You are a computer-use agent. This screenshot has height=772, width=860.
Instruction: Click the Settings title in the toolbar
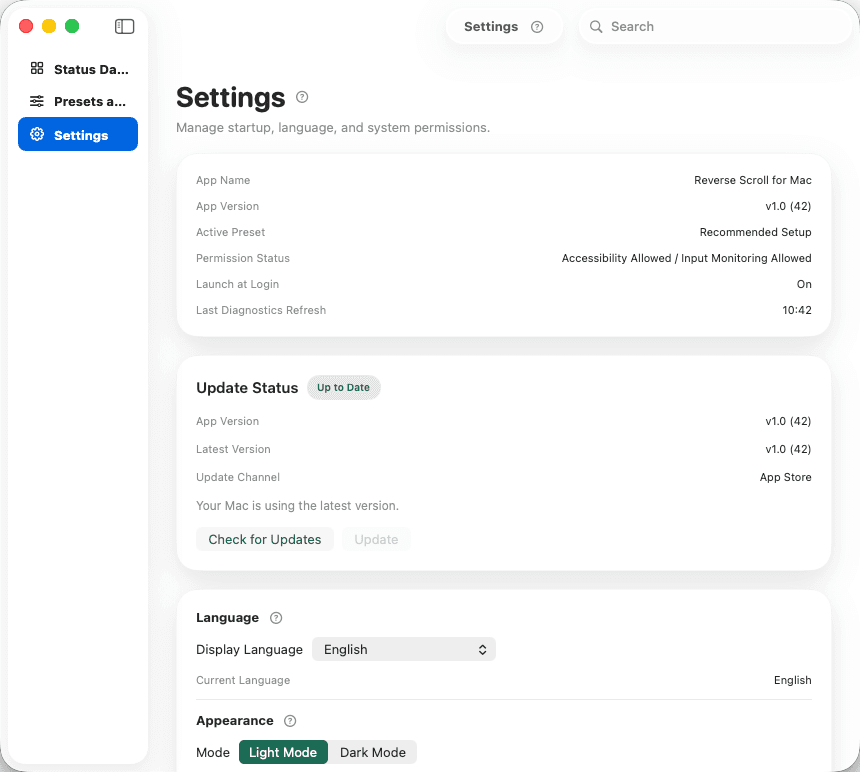tap(491, 26)
